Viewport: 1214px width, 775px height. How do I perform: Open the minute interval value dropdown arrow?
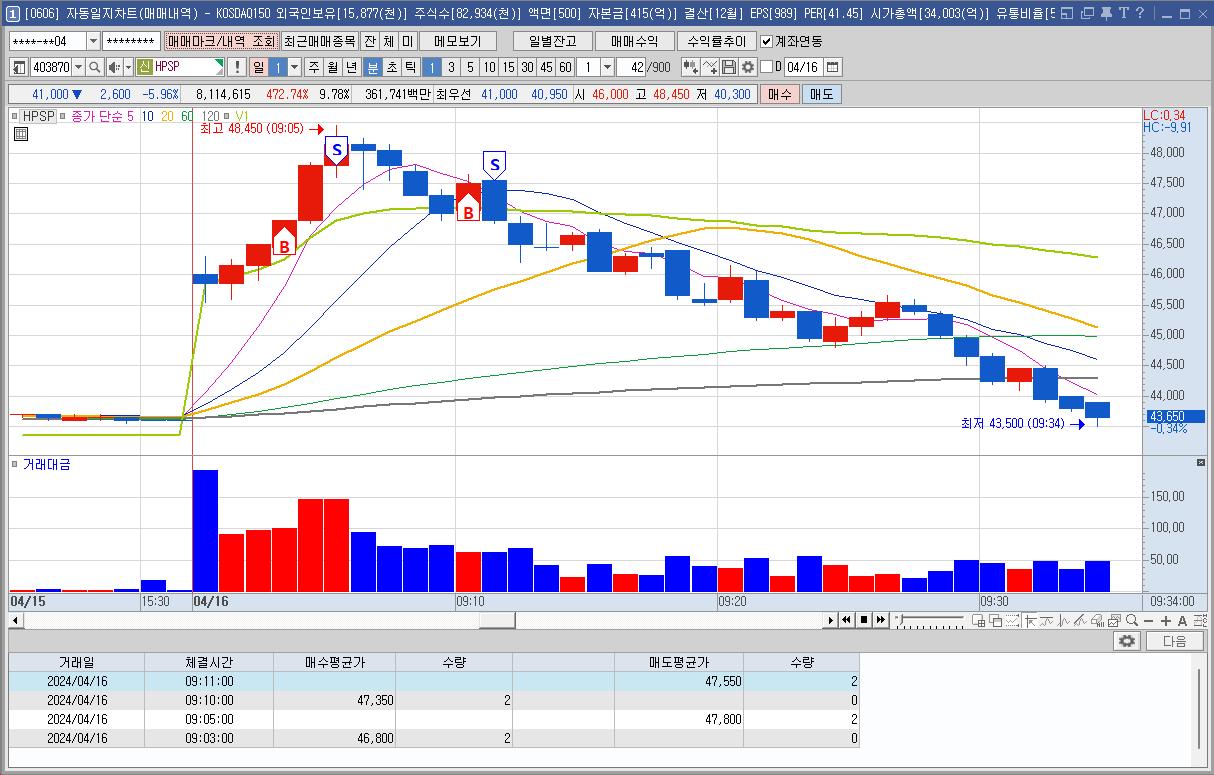(607, 67)
